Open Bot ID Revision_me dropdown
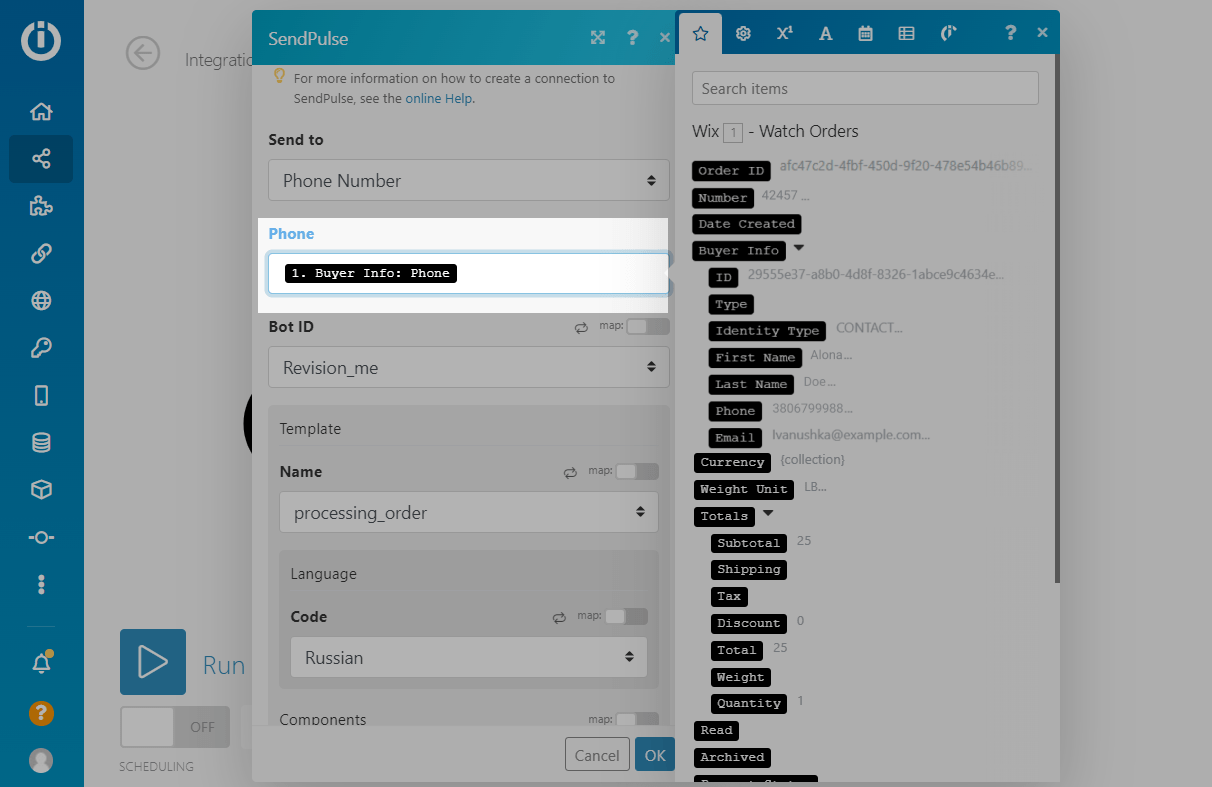 coord(469,368)
